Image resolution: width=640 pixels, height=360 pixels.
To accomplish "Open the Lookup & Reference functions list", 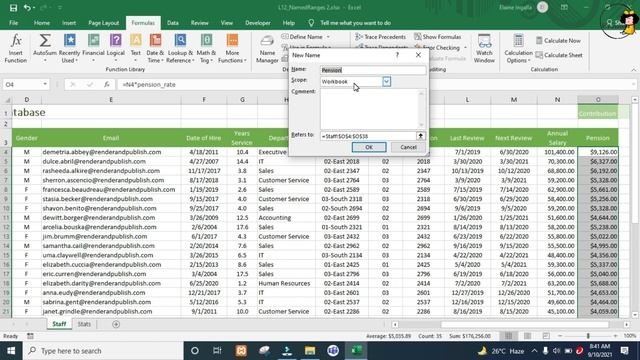I will click(180, 49).
